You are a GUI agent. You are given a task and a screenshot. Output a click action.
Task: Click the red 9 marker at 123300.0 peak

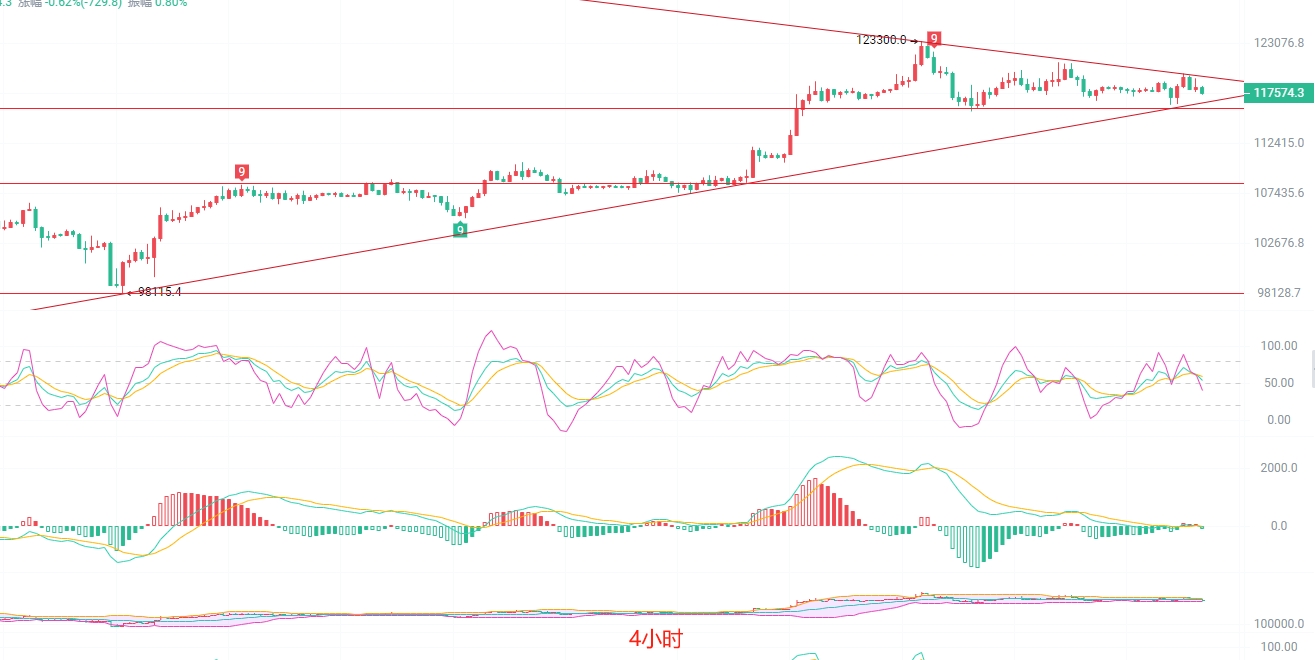[x=933, y=39]
